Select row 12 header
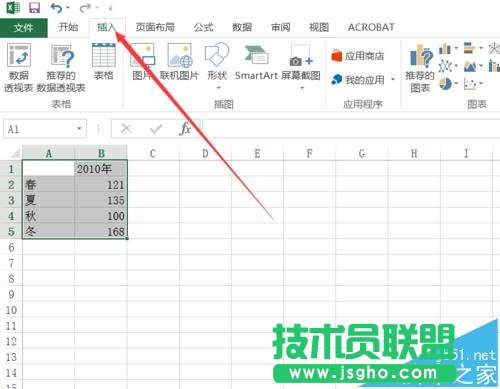This screenshot has width=500, height=389. click(11, 341)
